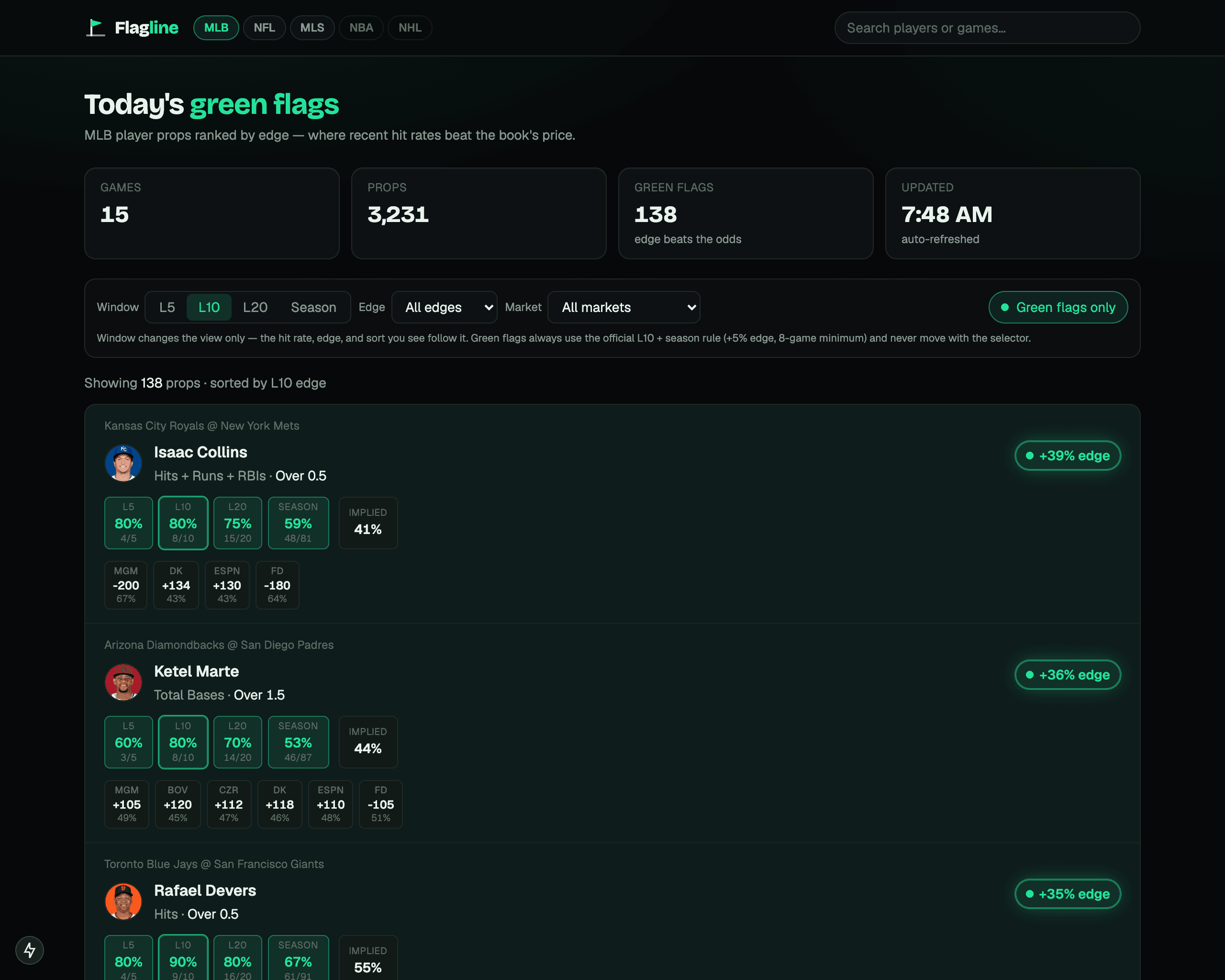Click Kansas City Royals @ New York Mets matchup
The height and width of the screenshot is (980, 1225).
(x=202, y=425)
